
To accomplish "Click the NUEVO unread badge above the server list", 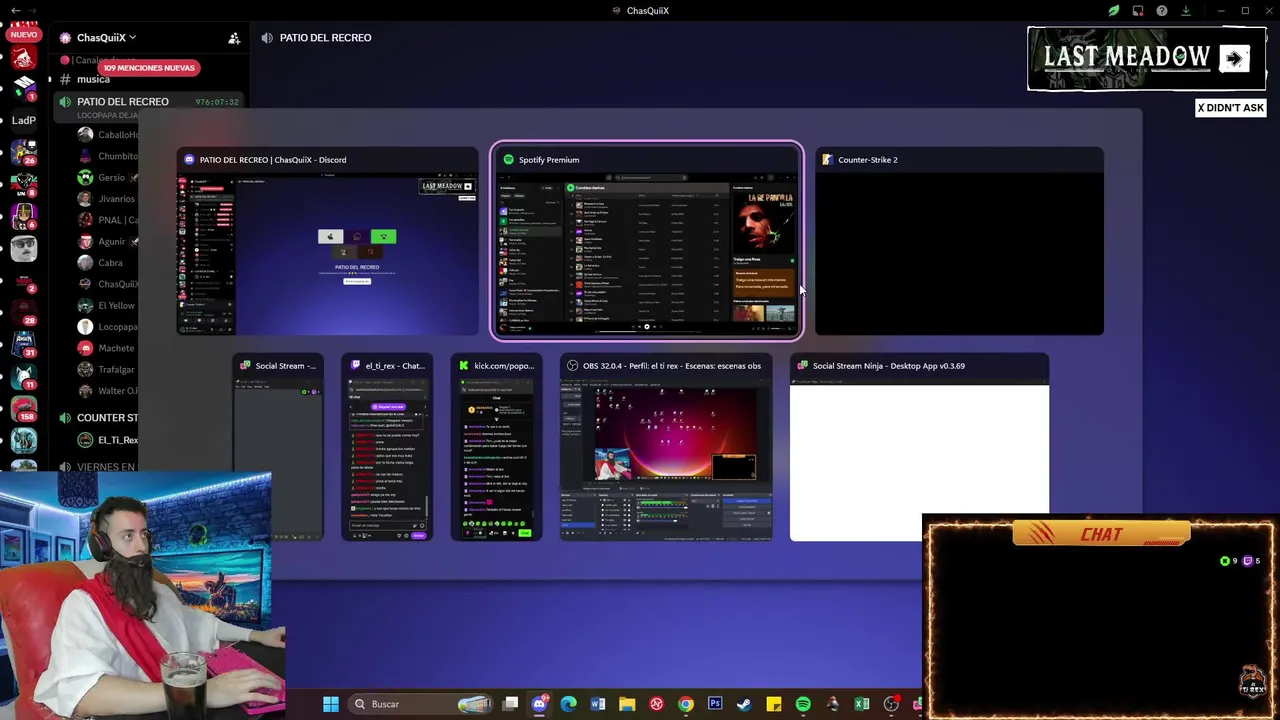I will click(x=23, y=34).
